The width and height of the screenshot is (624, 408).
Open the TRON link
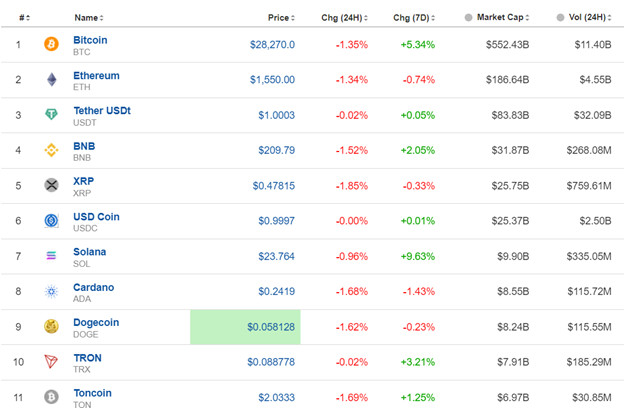(88, 358)
